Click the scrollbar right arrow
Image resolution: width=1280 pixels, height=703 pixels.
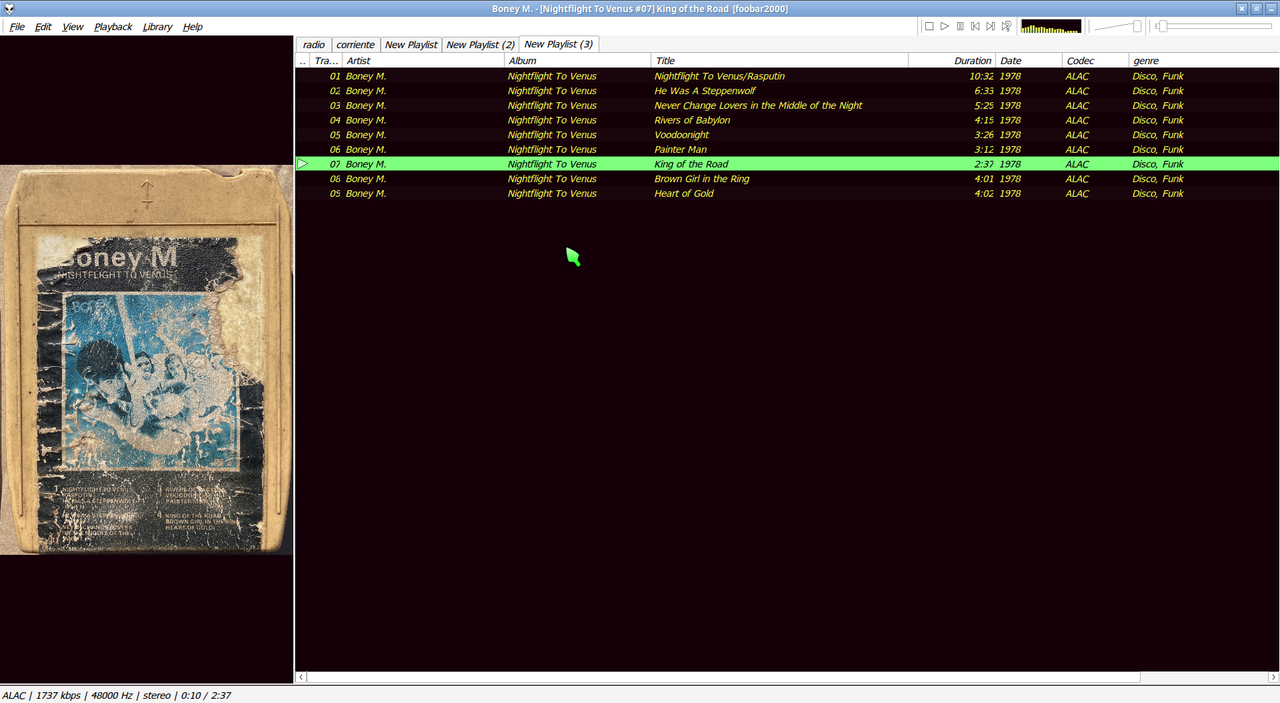pyautogui.click(x=1273, y=677)
